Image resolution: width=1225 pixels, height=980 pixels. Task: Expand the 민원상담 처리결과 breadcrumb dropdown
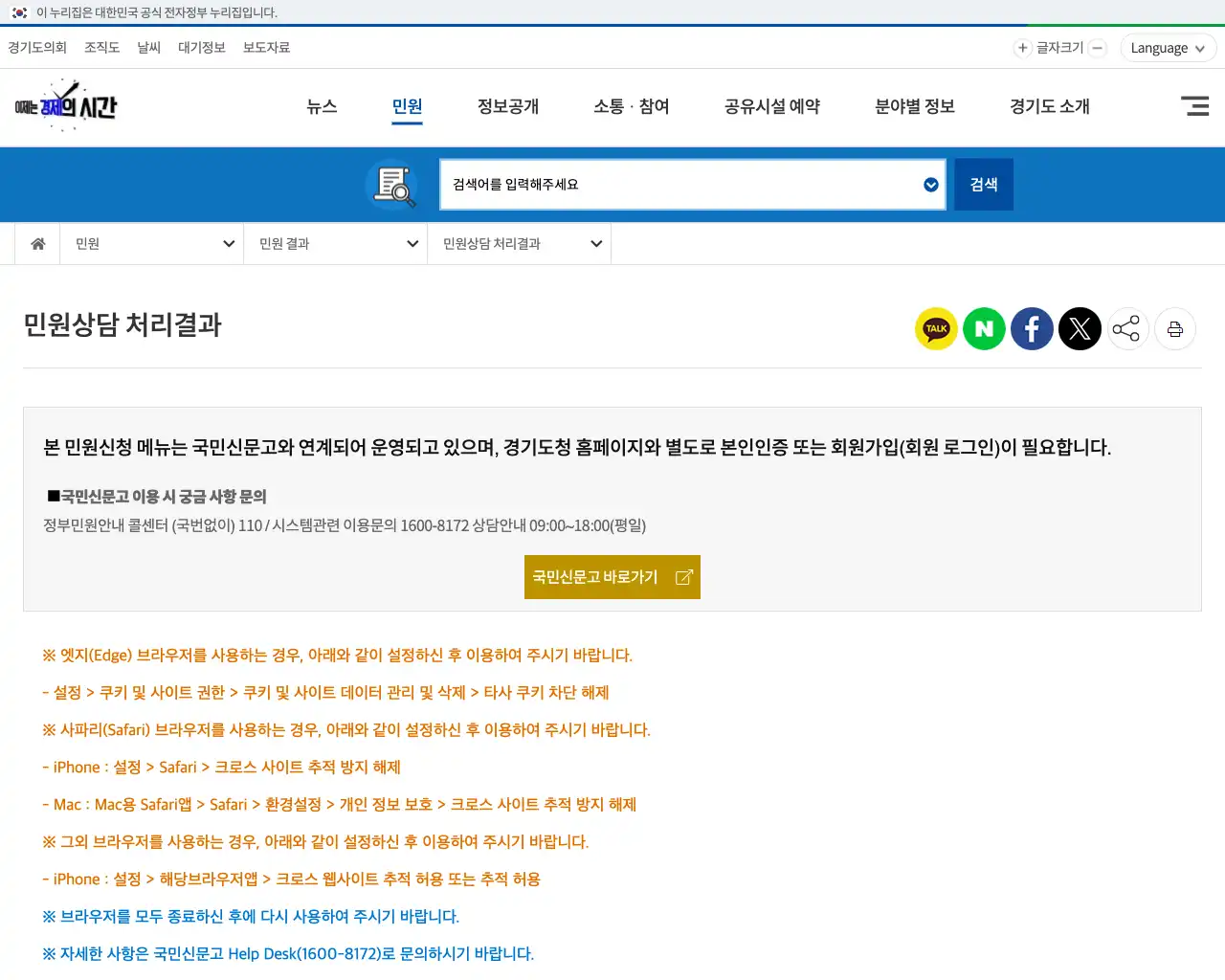(520, 244)
